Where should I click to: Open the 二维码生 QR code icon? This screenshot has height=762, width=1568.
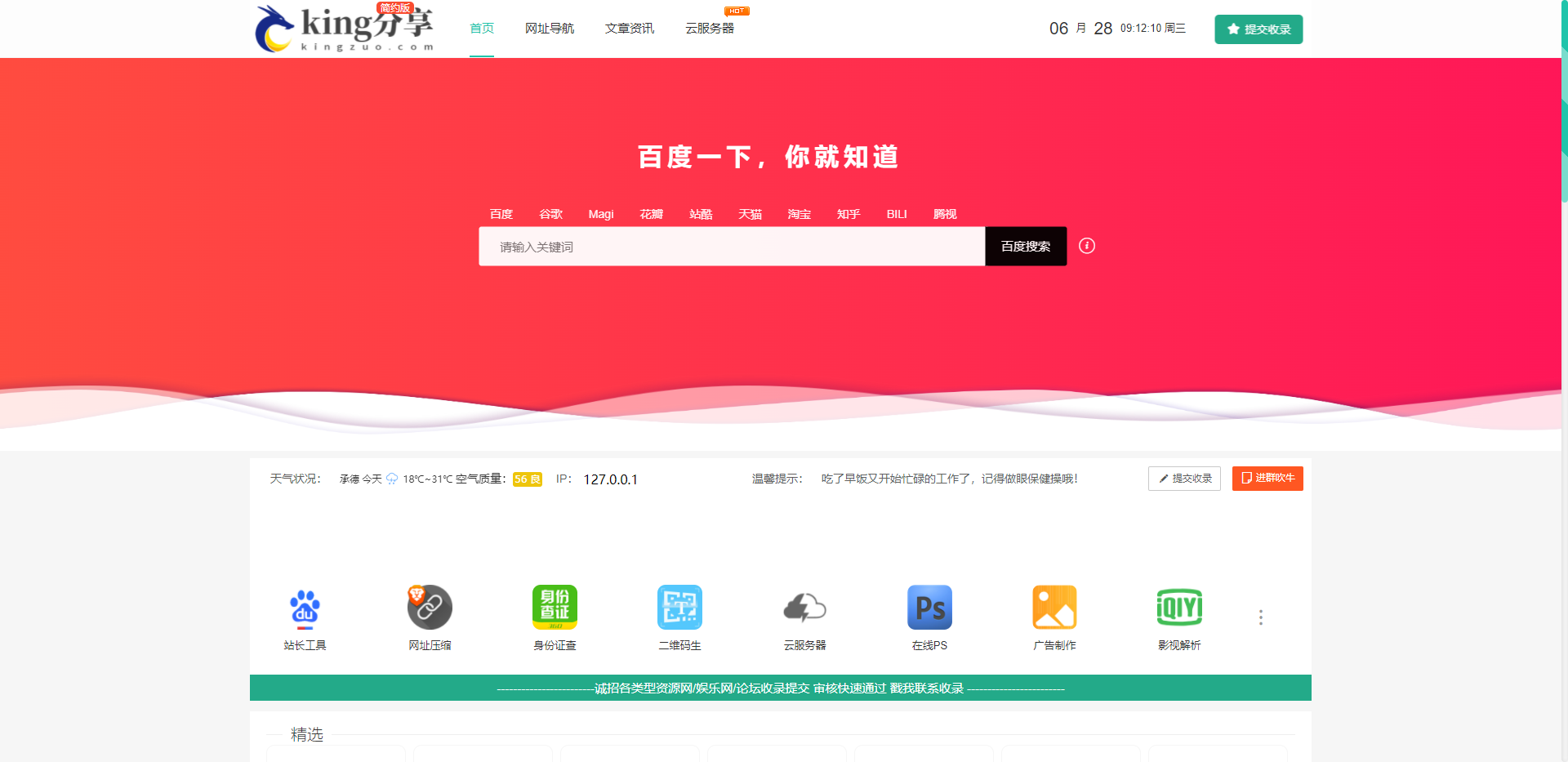(x=679, y=608)
